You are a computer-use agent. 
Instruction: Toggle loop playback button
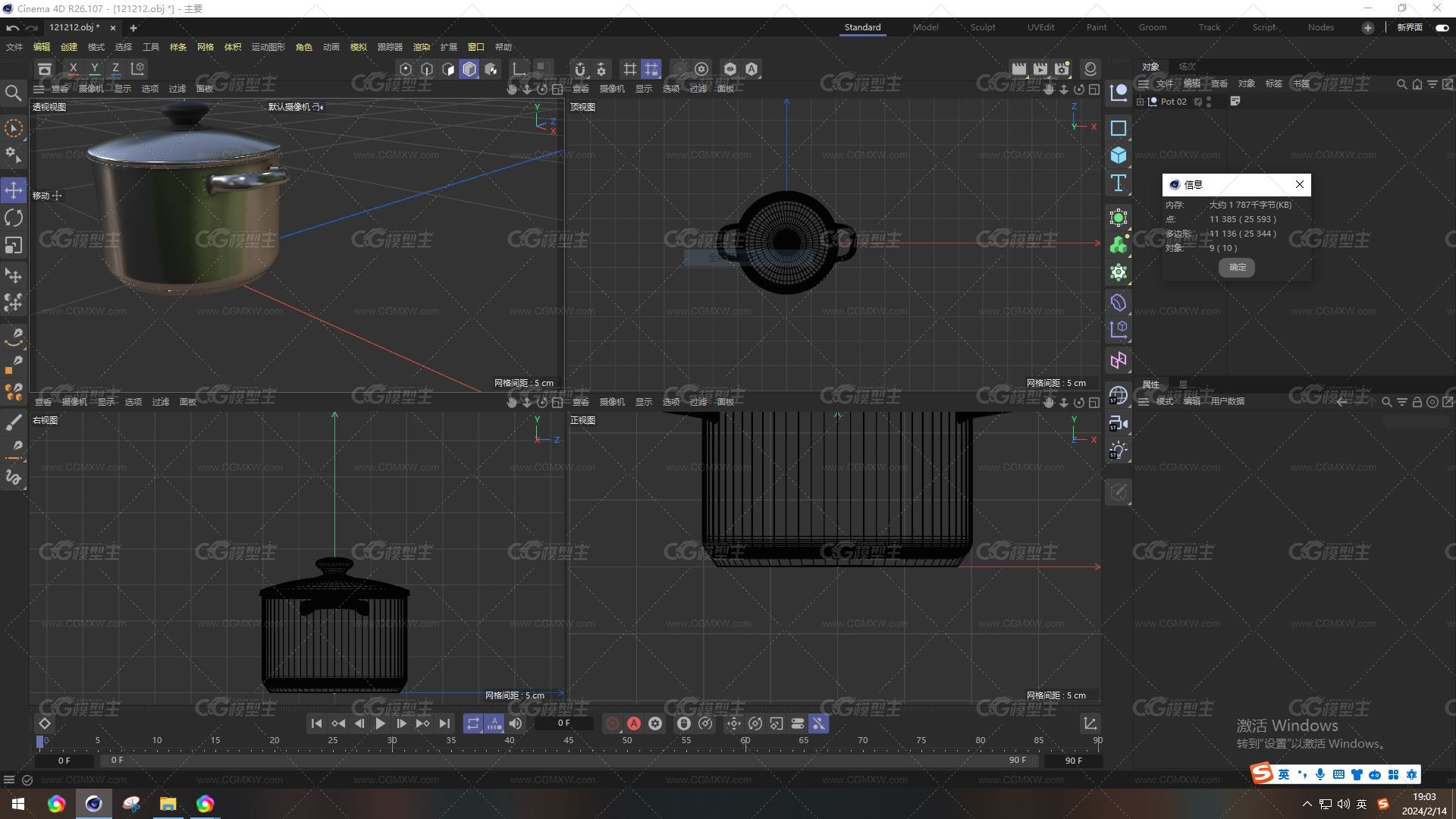pos(472,723)
